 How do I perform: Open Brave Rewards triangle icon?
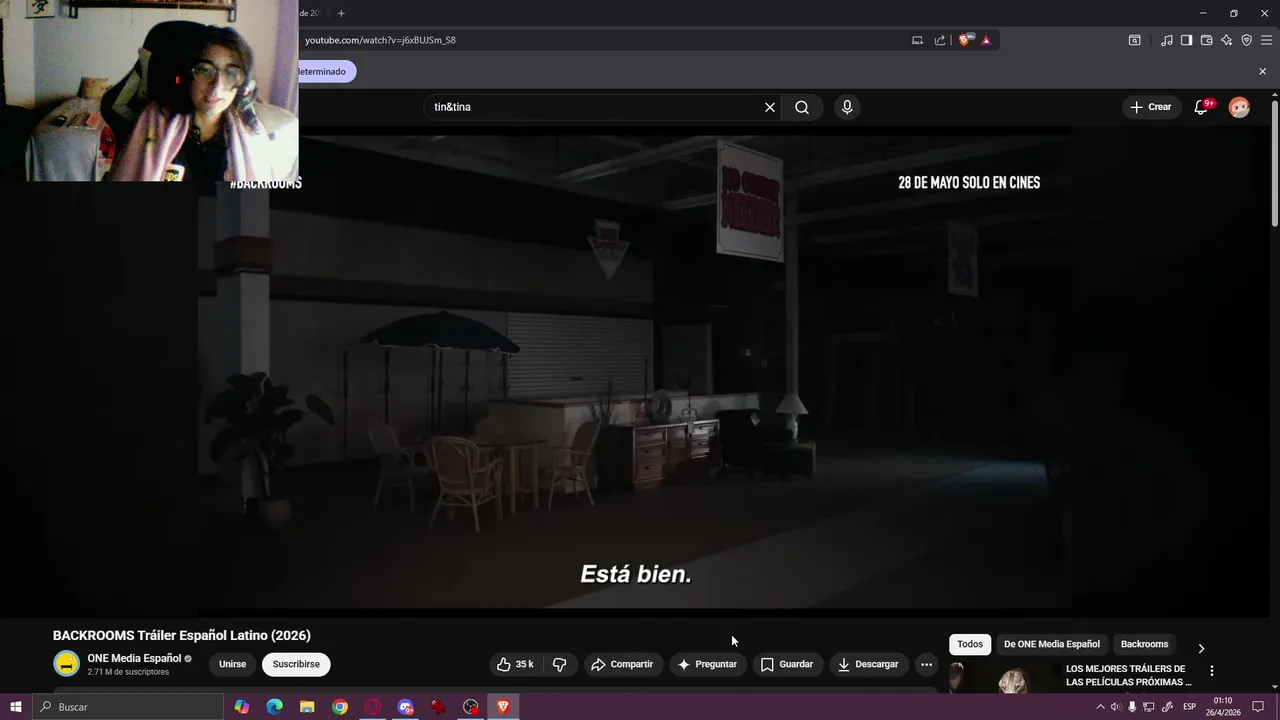coord(986,40)
